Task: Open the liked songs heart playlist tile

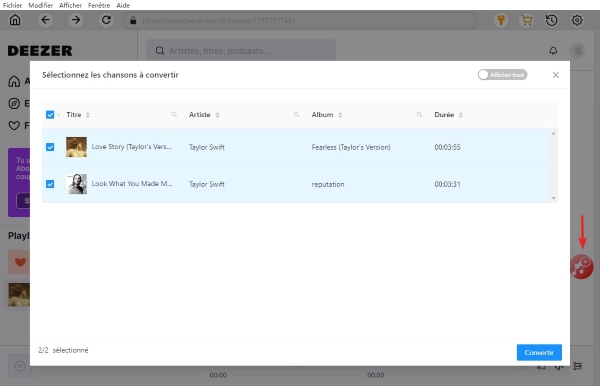Action: 19,262
